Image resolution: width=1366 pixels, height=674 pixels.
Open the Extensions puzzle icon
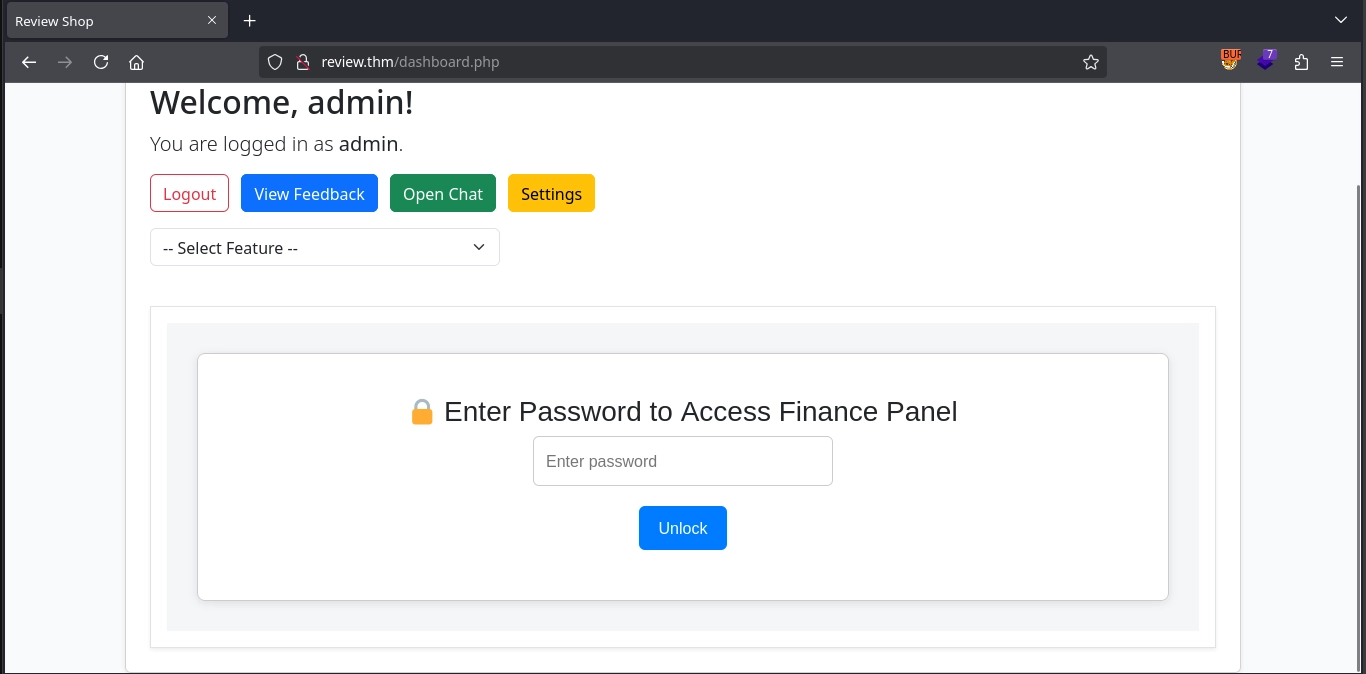coord(1301,62)
